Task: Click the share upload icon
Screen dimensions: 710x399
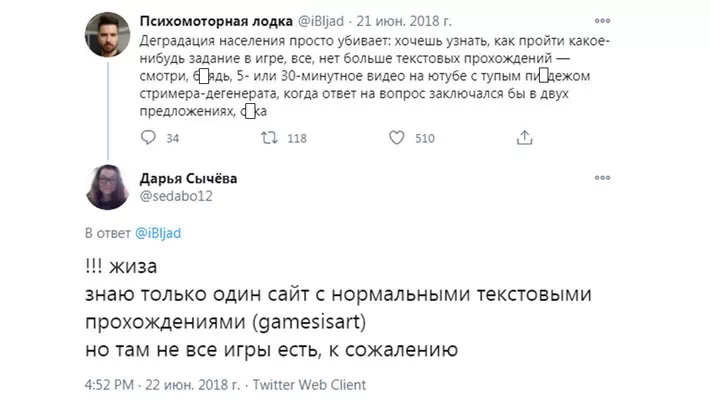Action: (524, 137)
